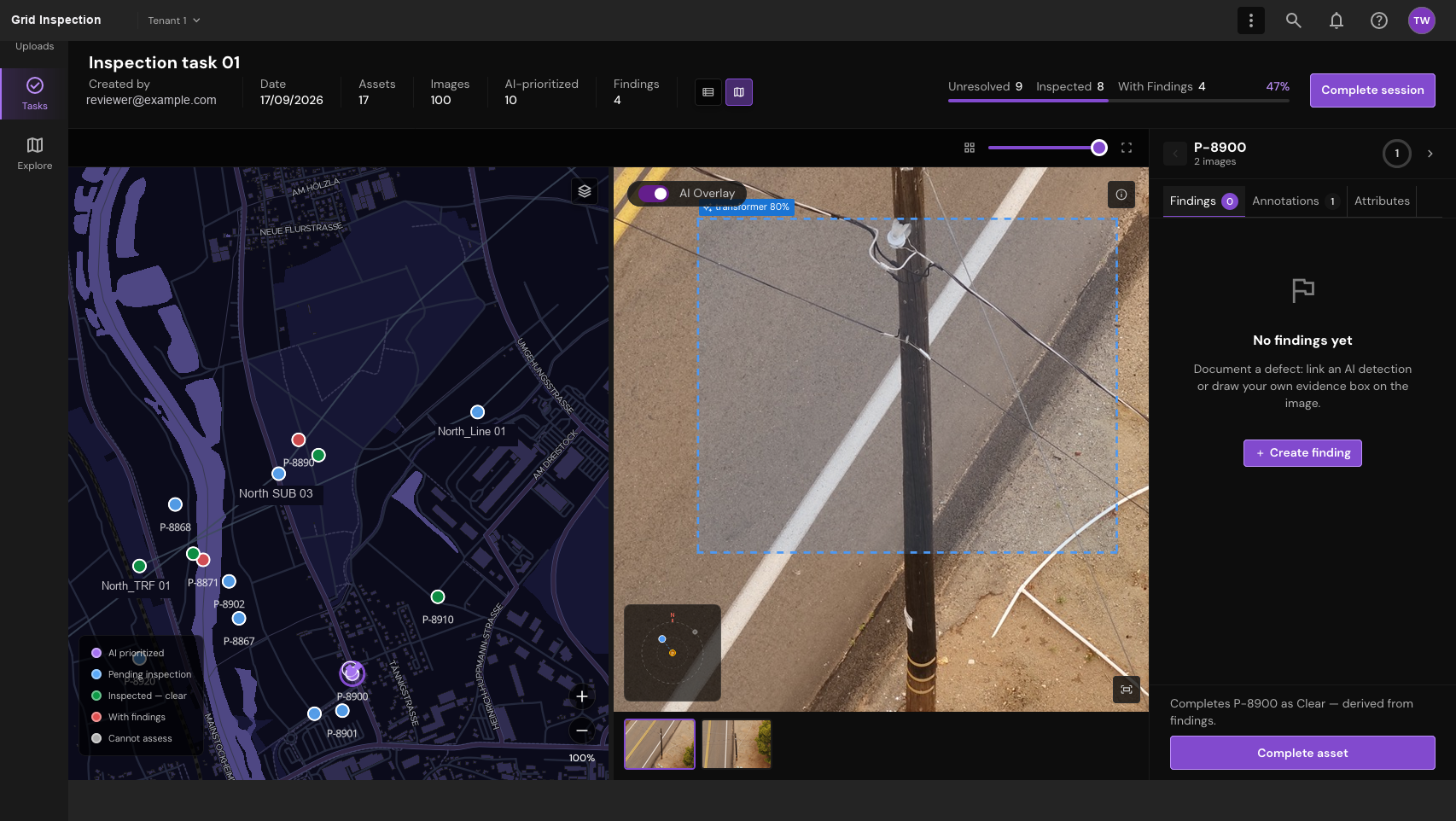This screenshot has height=821, width=1456.
Task: Open the Tenant 1 dropdown
Action: (174, 20)
